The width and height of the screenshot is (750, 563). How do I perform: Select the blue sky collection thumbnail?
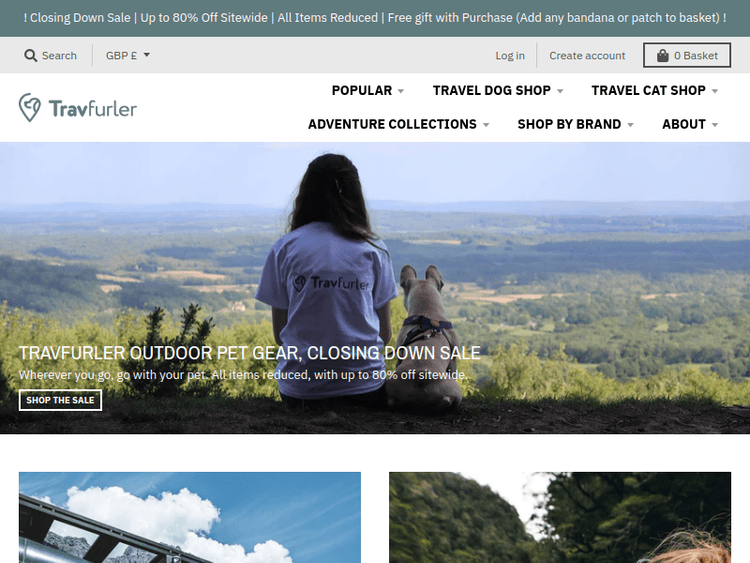coord(190,518)
